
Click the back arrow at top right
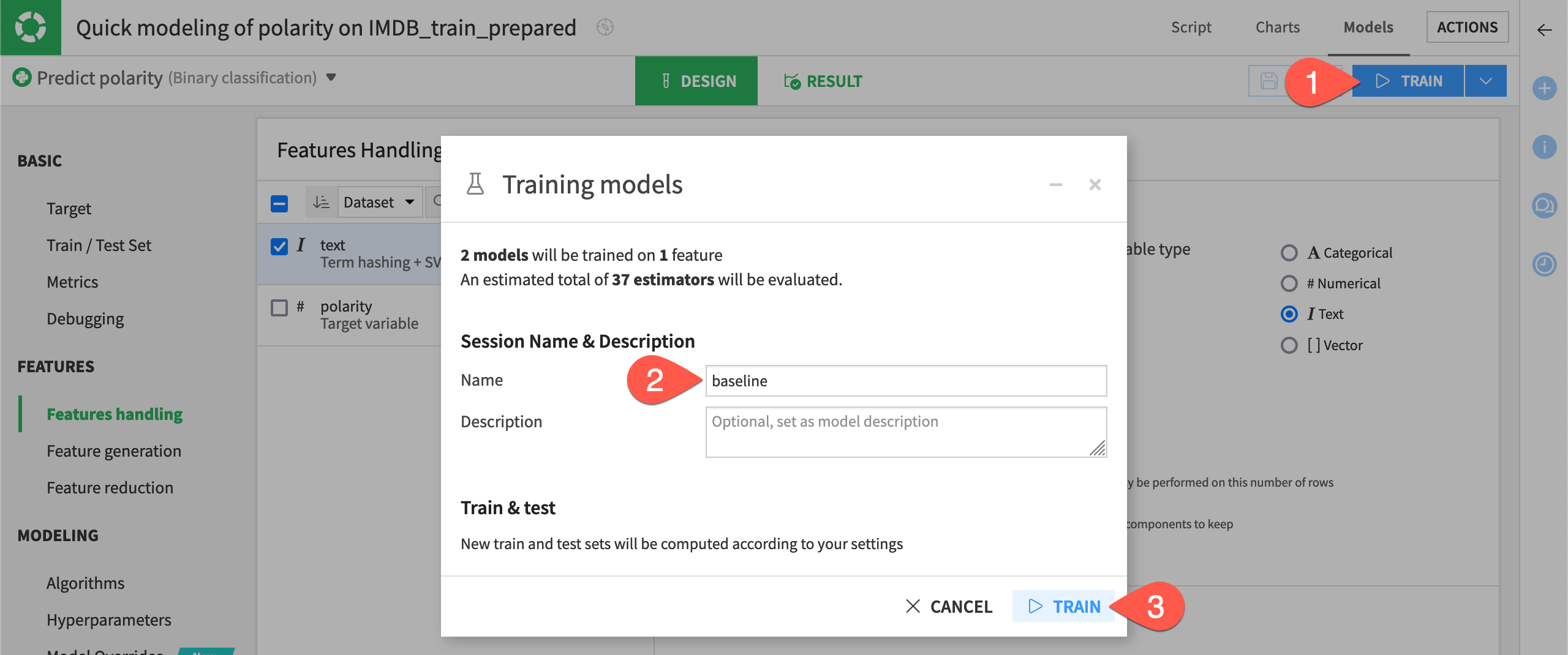pyautogui.click(x=1543, y=29)
